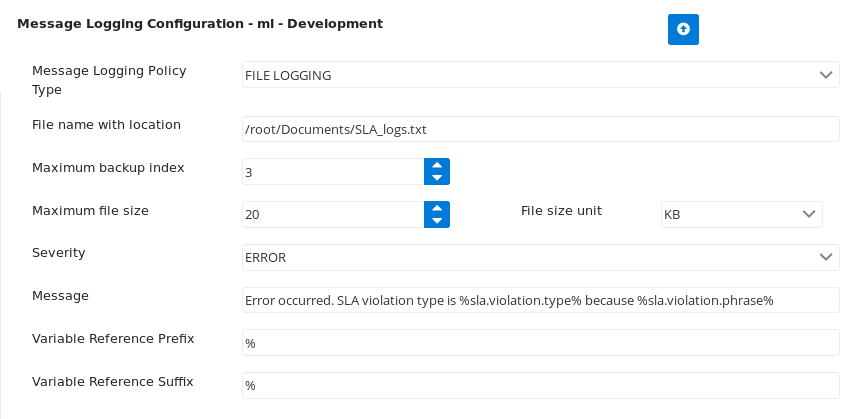Decrease Maximum backup index with down arrow

pyautogui.click(x=437, y=178)
